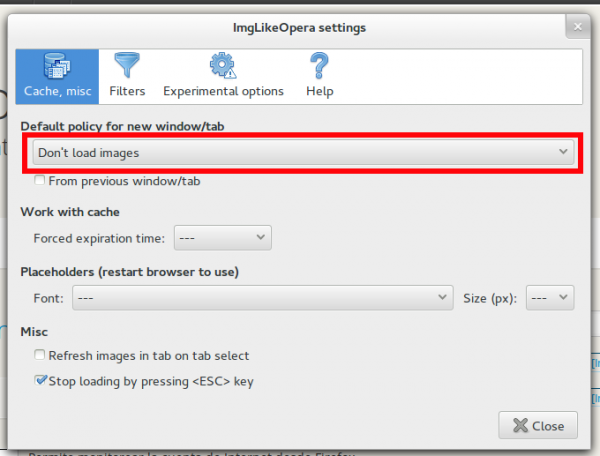Click the Help question mark icon
This screenshot has width=600, height=456.
319,65
